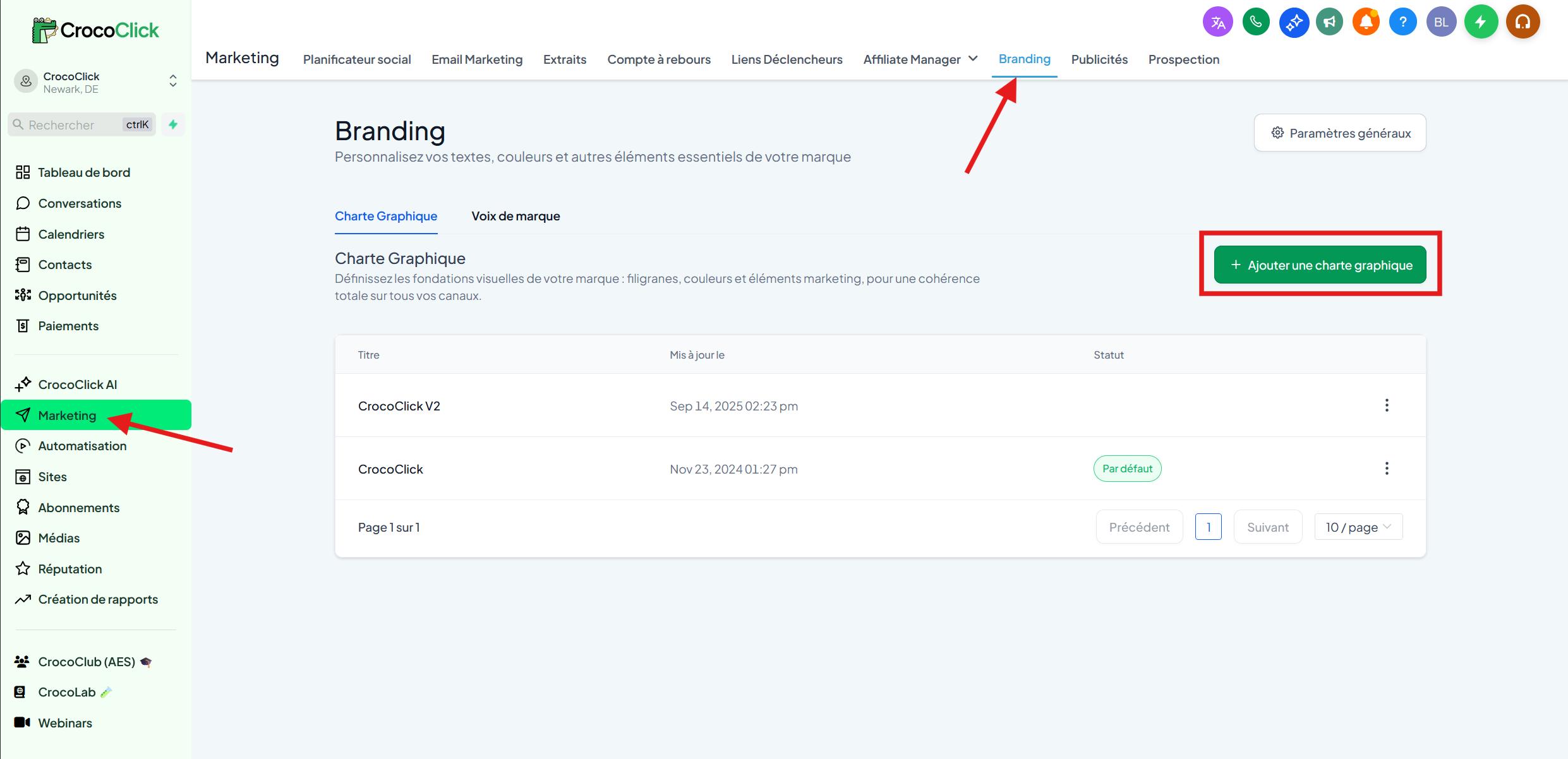The height and width of the screenshot is (759, 1568).
Task: Open the three-dot menu for the Par défaut CrocoClick row
Action: (x=1387, y=469)
